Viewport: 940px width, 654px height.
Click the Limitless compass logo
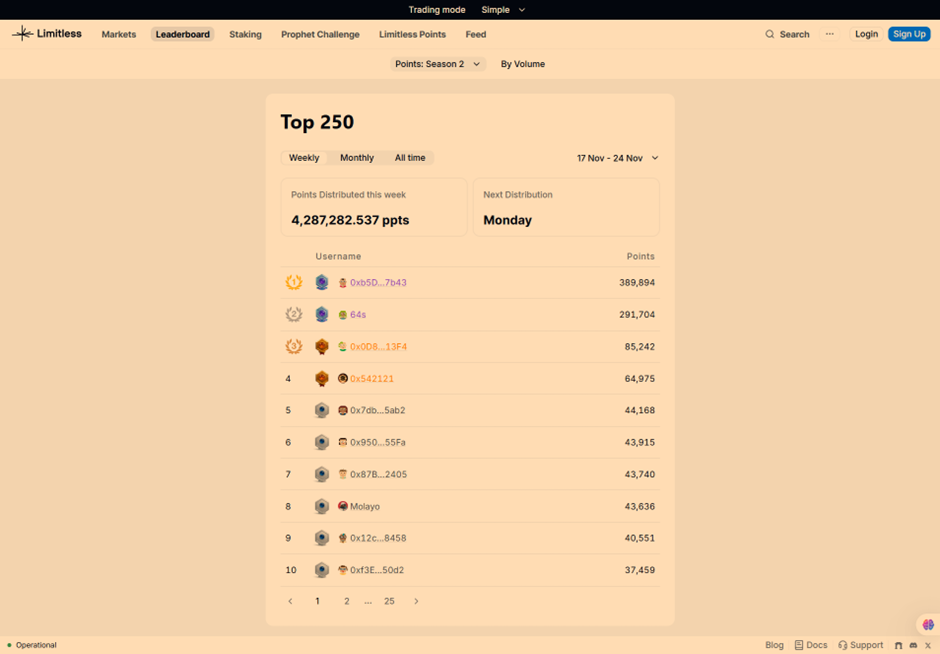coord(23,33)
